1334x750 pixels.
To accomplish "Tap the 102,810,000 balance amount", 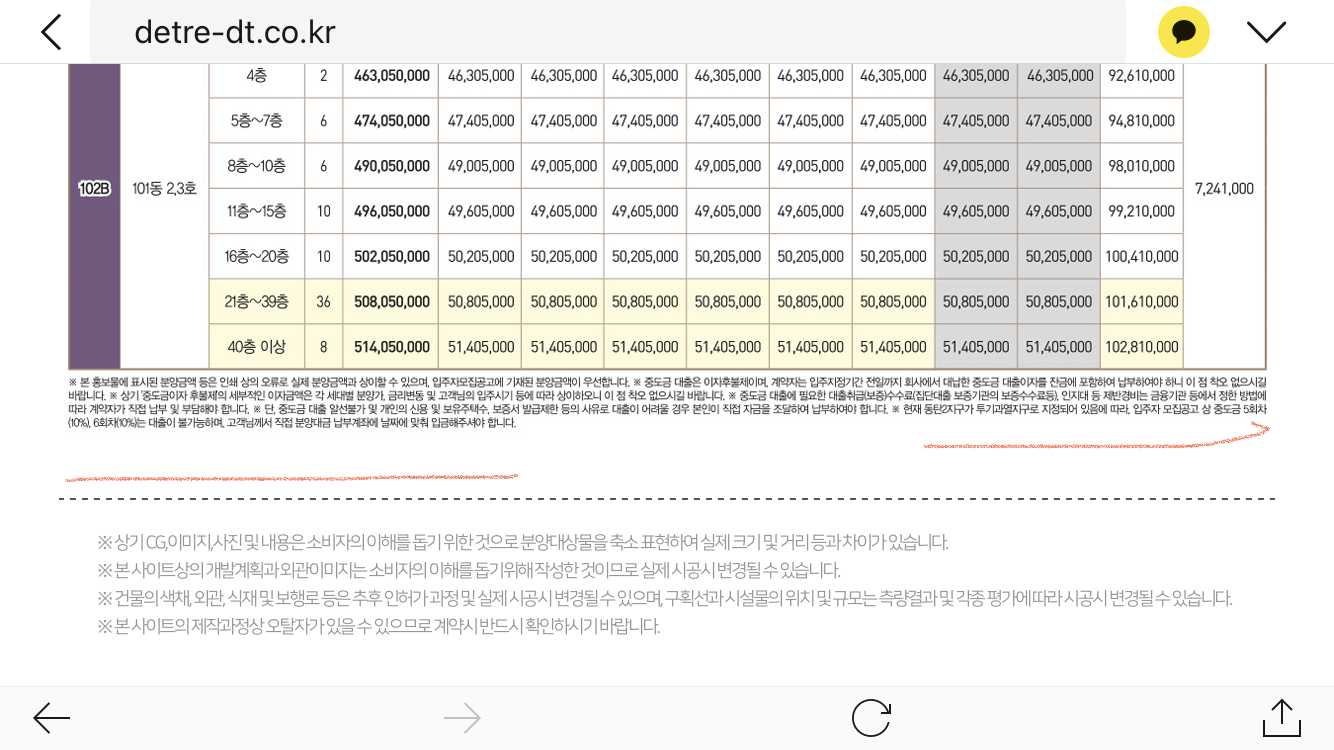I will (x=1141, y=347).
